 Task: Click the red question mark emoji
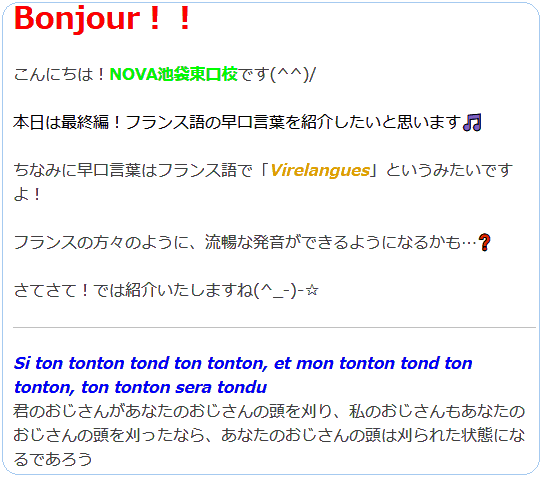[x=484, y=242]
